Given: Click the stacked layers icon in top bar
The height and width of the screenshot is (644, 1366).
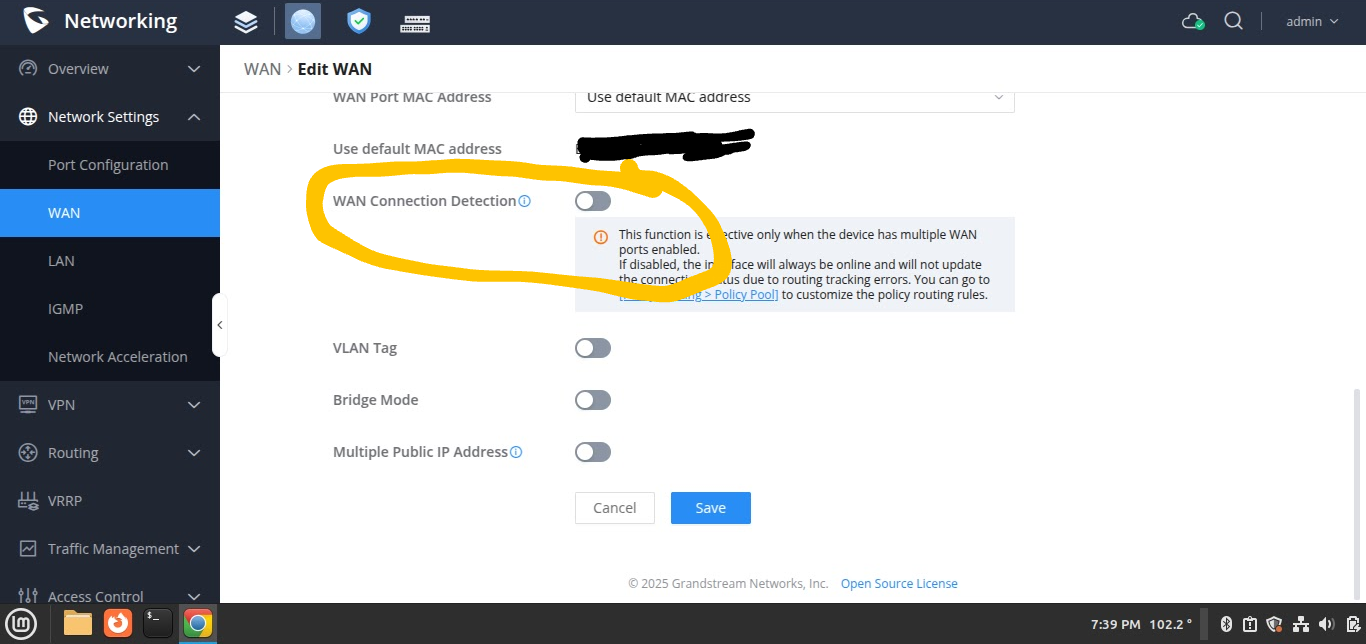Looking at the screenshot, I should pos(246,22).
